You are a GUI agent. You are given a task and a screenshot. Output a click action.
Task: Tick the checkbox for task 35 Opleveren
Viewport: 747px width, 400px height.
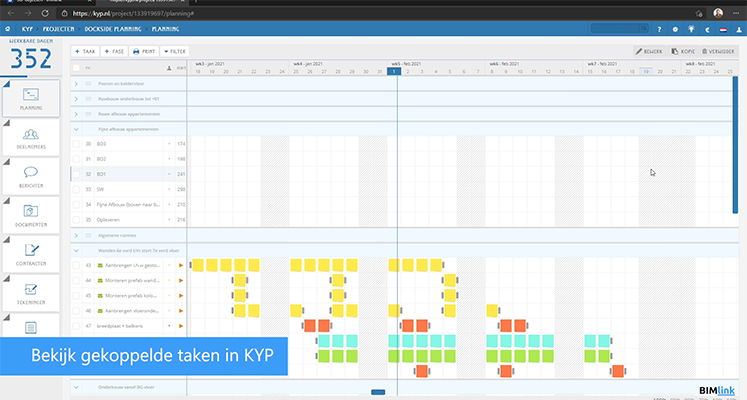[76, 220]
